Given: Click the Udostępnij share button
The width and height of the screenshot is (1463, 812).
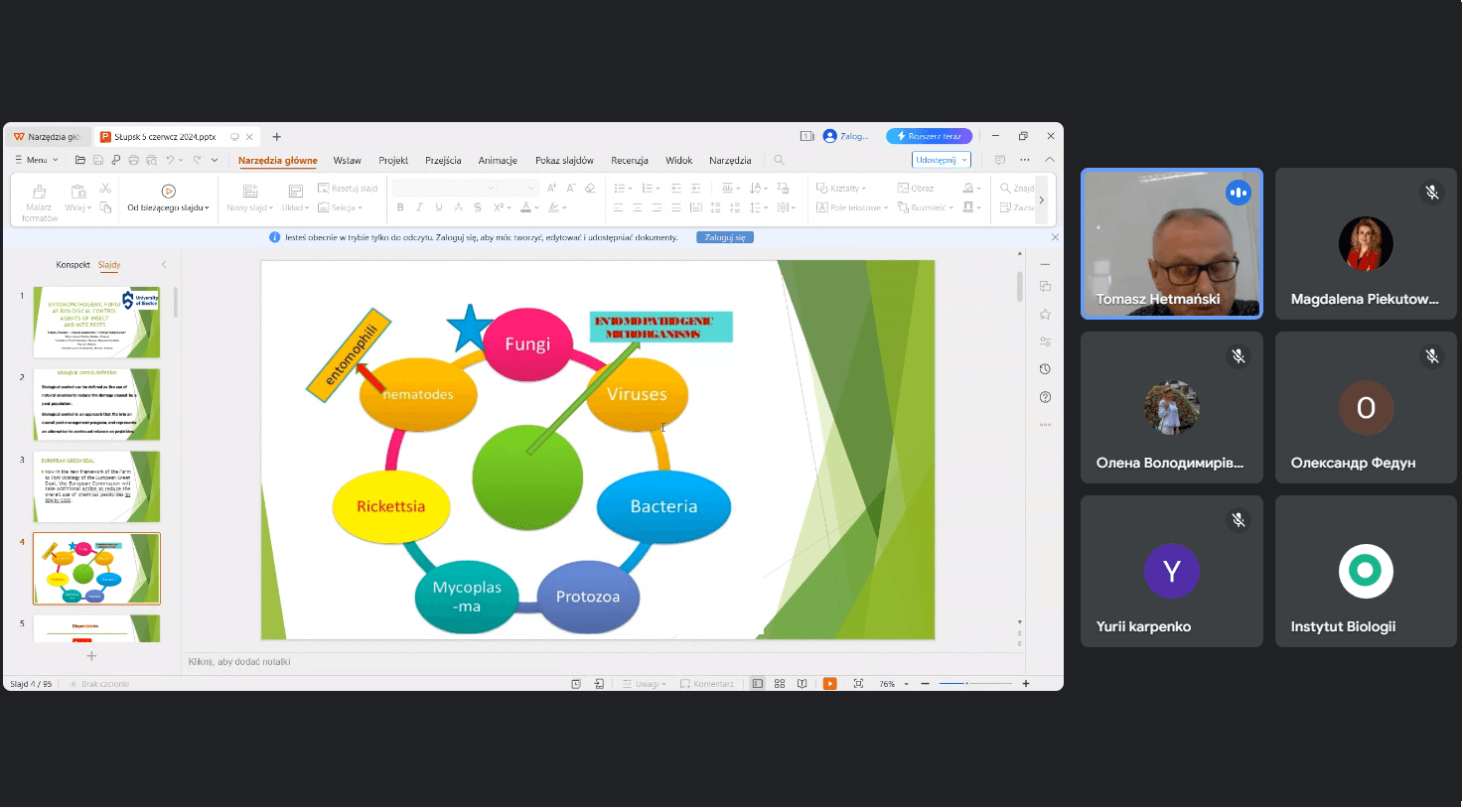Looking at the screenshot, I should (942, 160).
